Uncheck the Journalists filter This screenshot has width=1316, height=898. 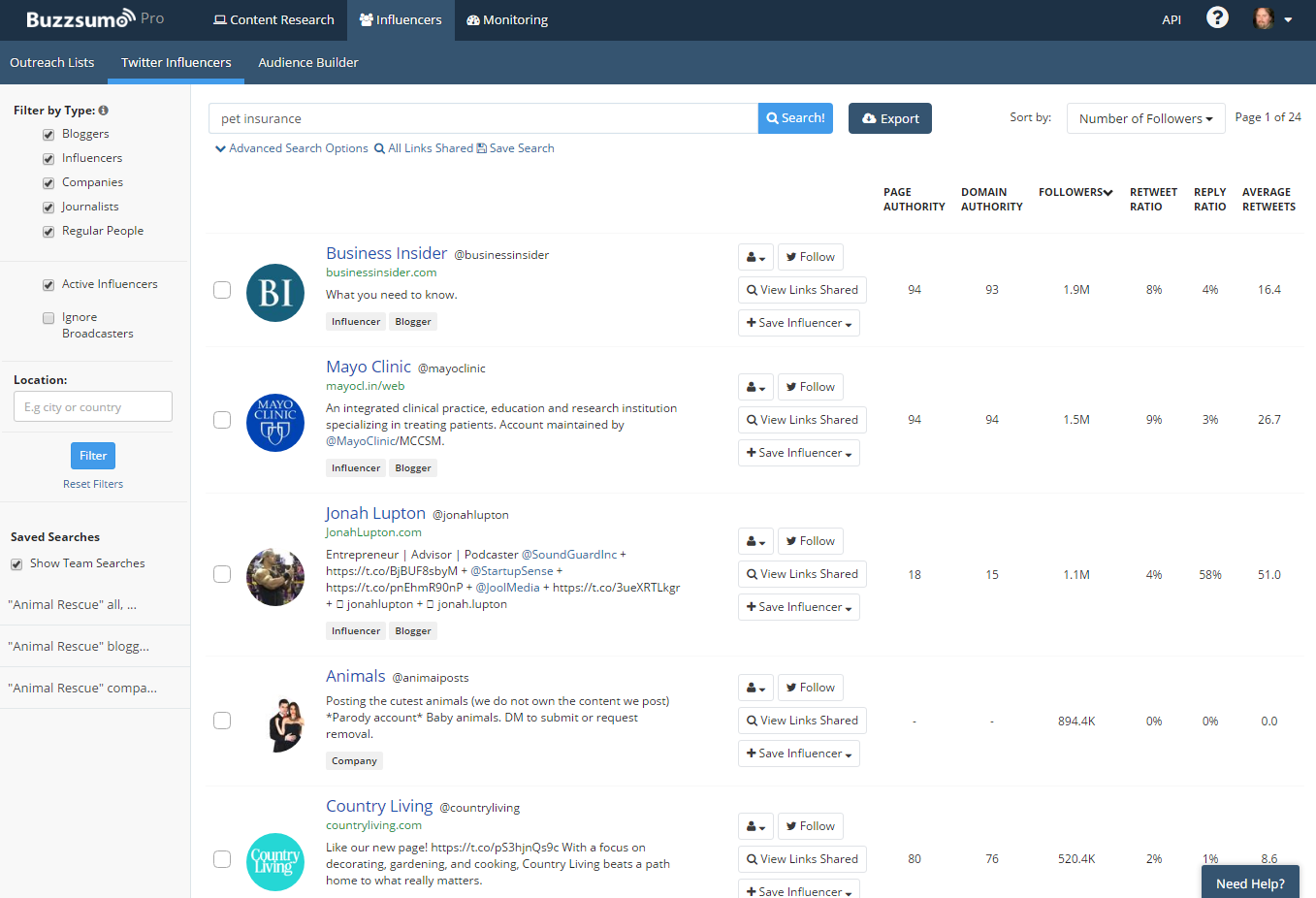(x=48, y=206)
